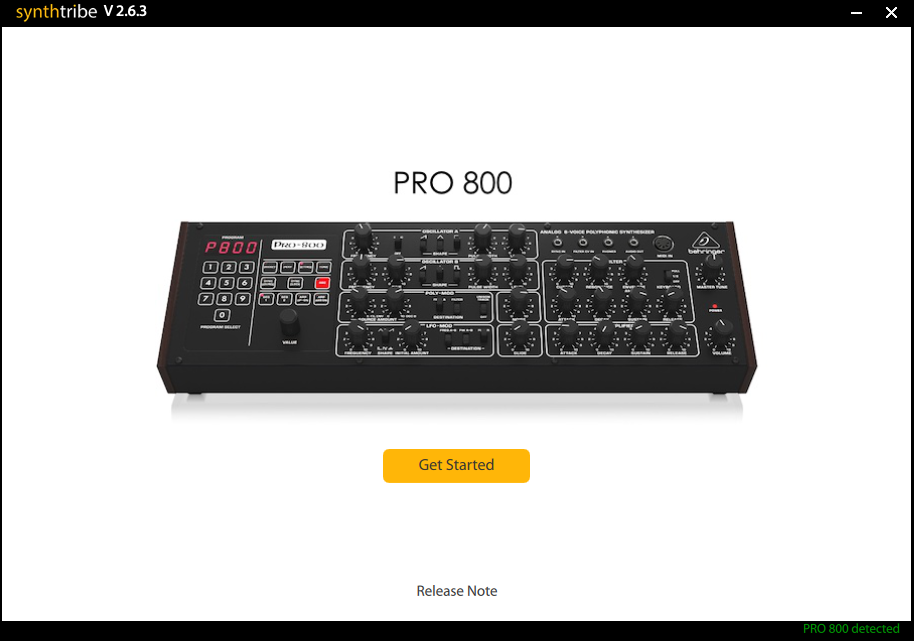Open the Release Note link
Screen dimensions: 914x641
point(456,591)
